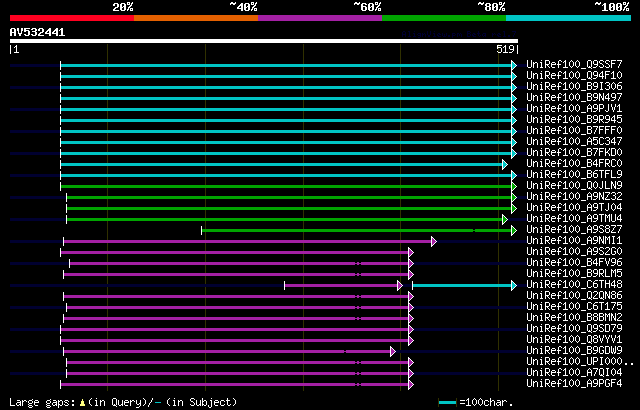The width and height of the screenshot is (640, 410).
Task: Click the =100char. scale label
Action: point(485,403)
